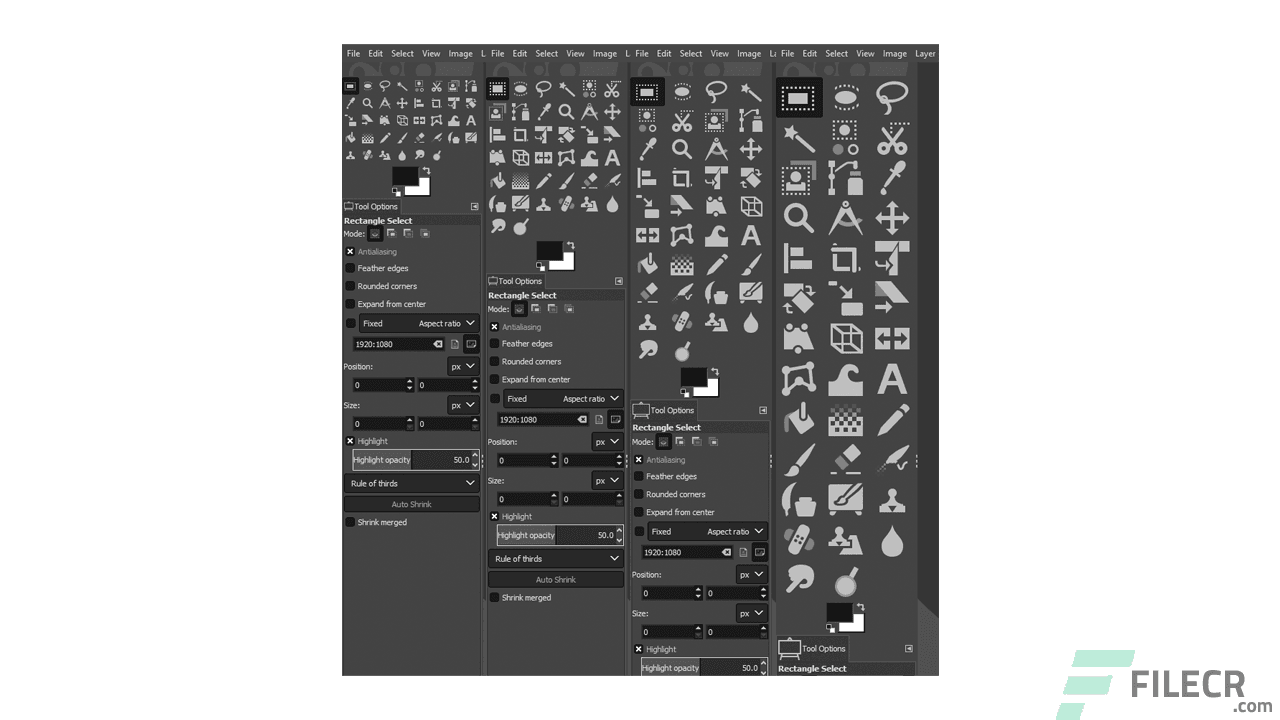The image size is (1280, 720).
Task: Open Size px unit dropdown in the second-smallest toolbox
Action: coord(607,481)
